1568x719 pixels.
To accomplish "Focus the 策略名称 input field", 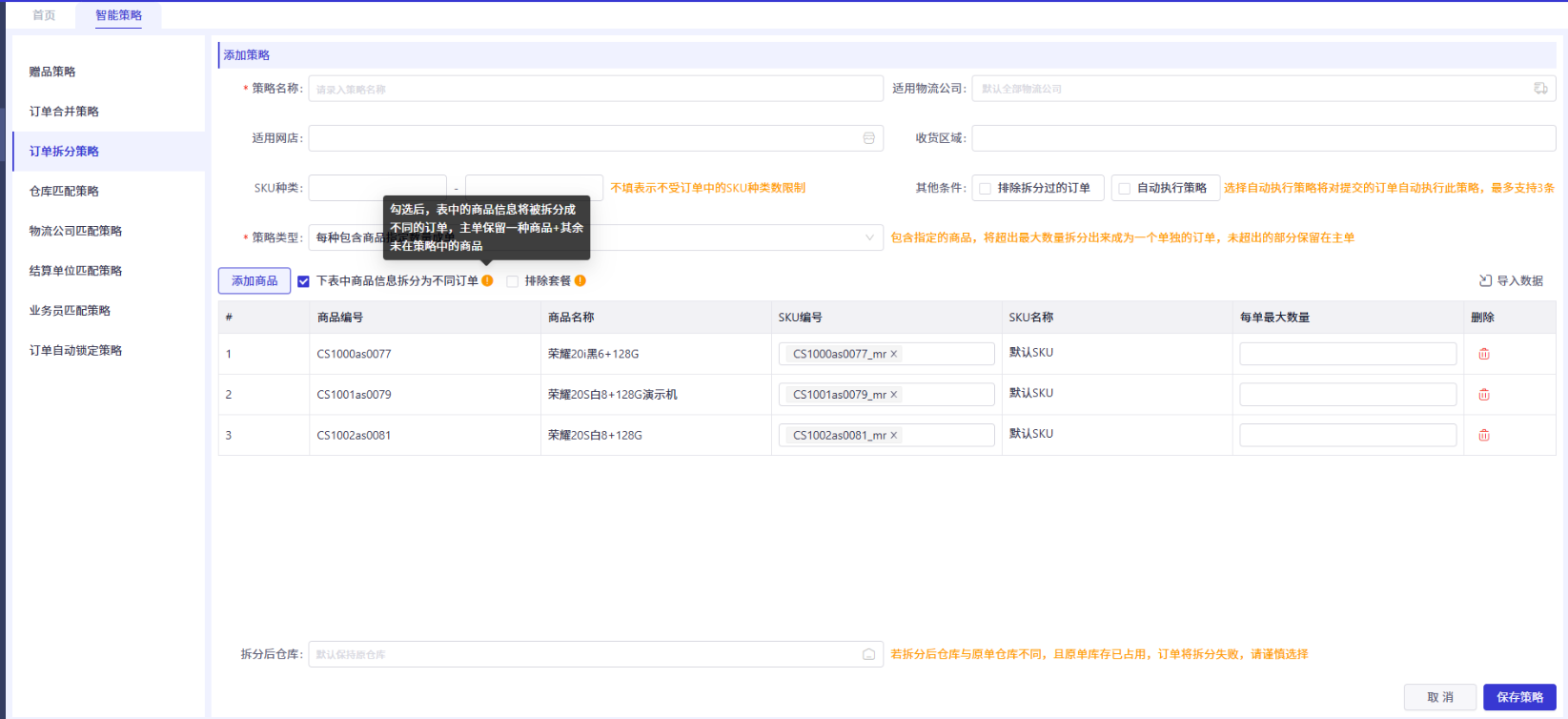I will point(596,89).
